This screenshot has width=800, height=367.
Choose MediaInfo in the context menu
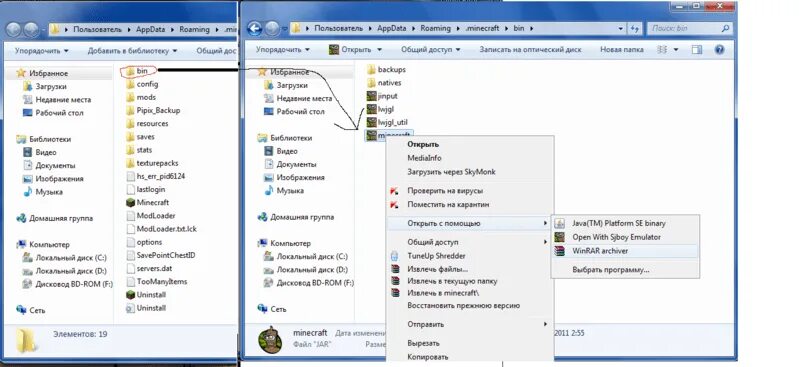click(424, 158)
